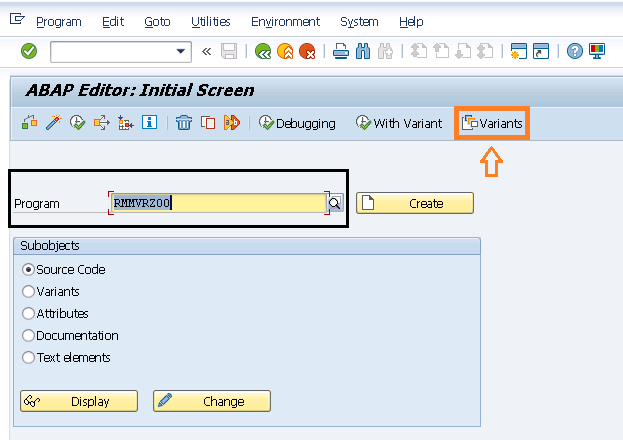Click the Where-Used List arrow icon
Viewport: 623px width, 440px height.
(x=102, y=123)
